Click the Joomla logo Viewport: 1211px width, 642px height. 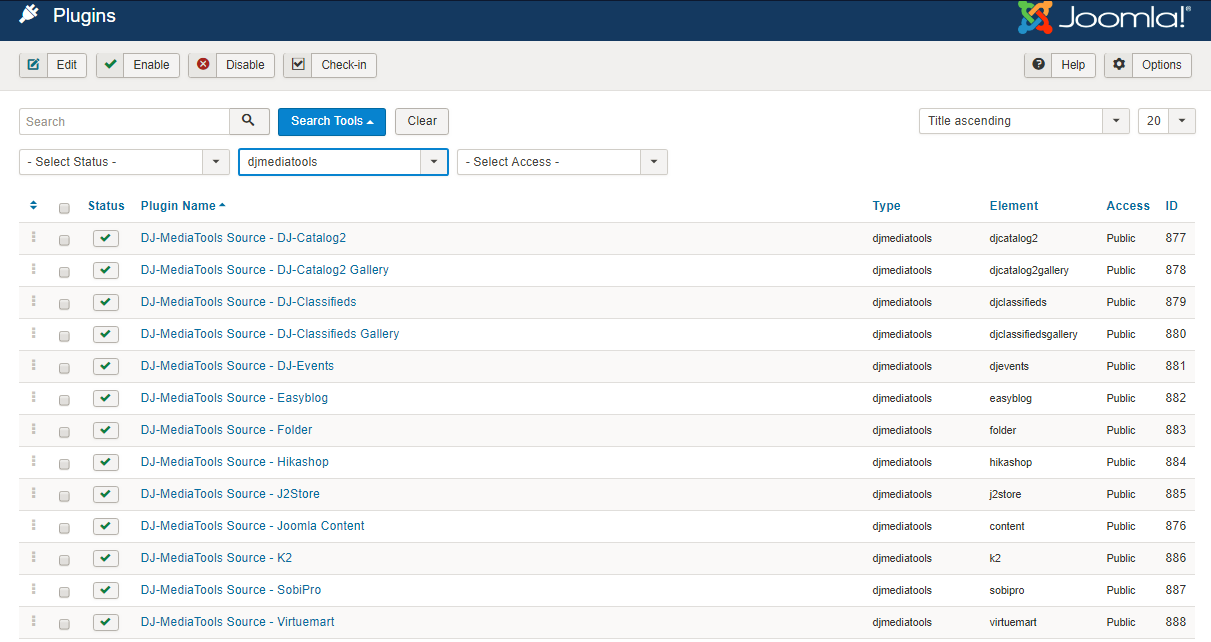[1104, 18]
